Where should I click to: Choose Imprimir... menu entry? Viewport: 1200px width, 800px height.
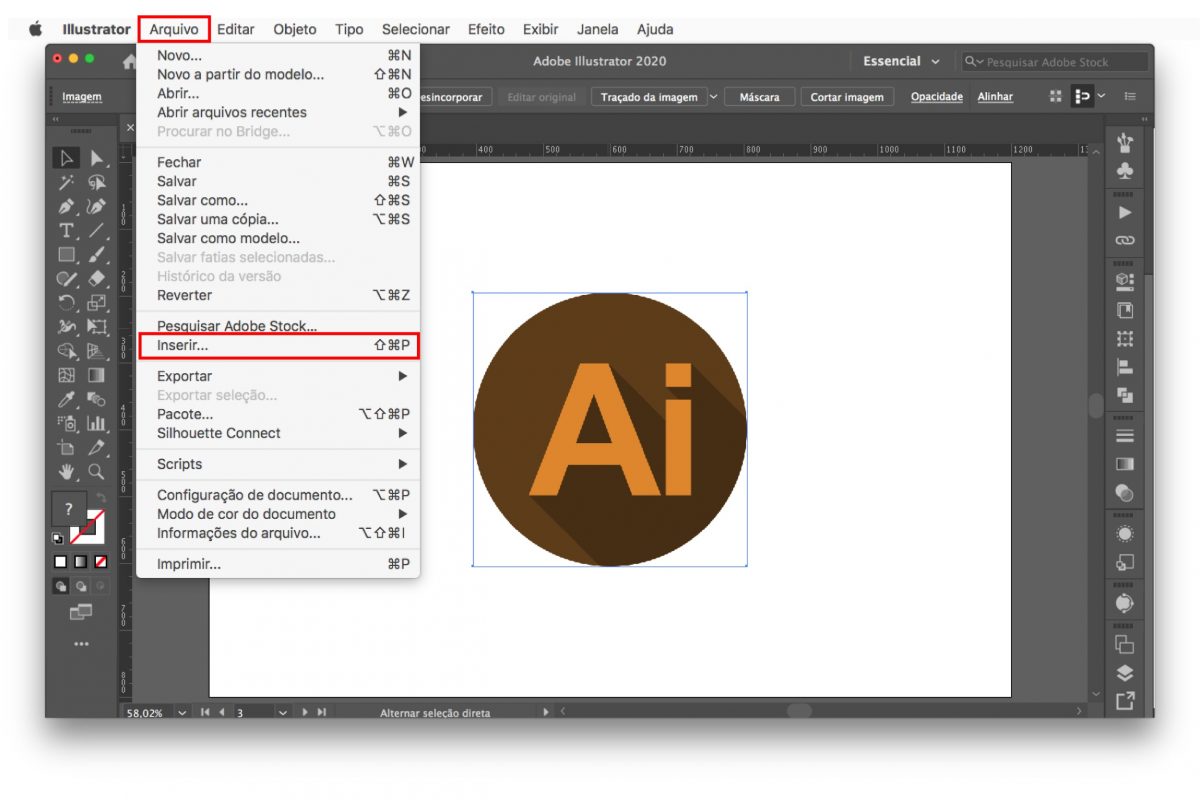(279, 564)
